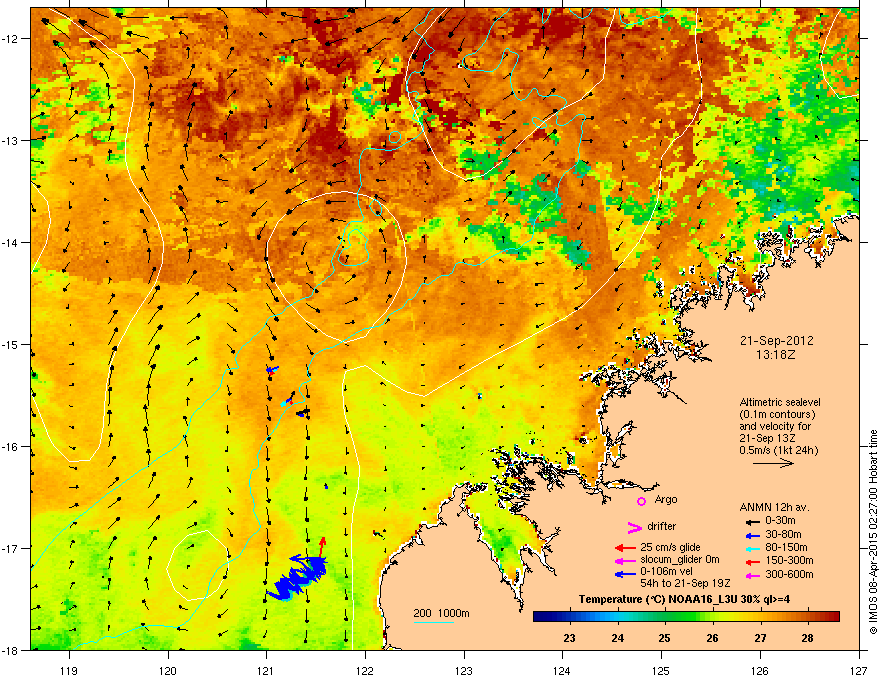Click the '200 1000m' bathymetry label

(x=441, y=613)
